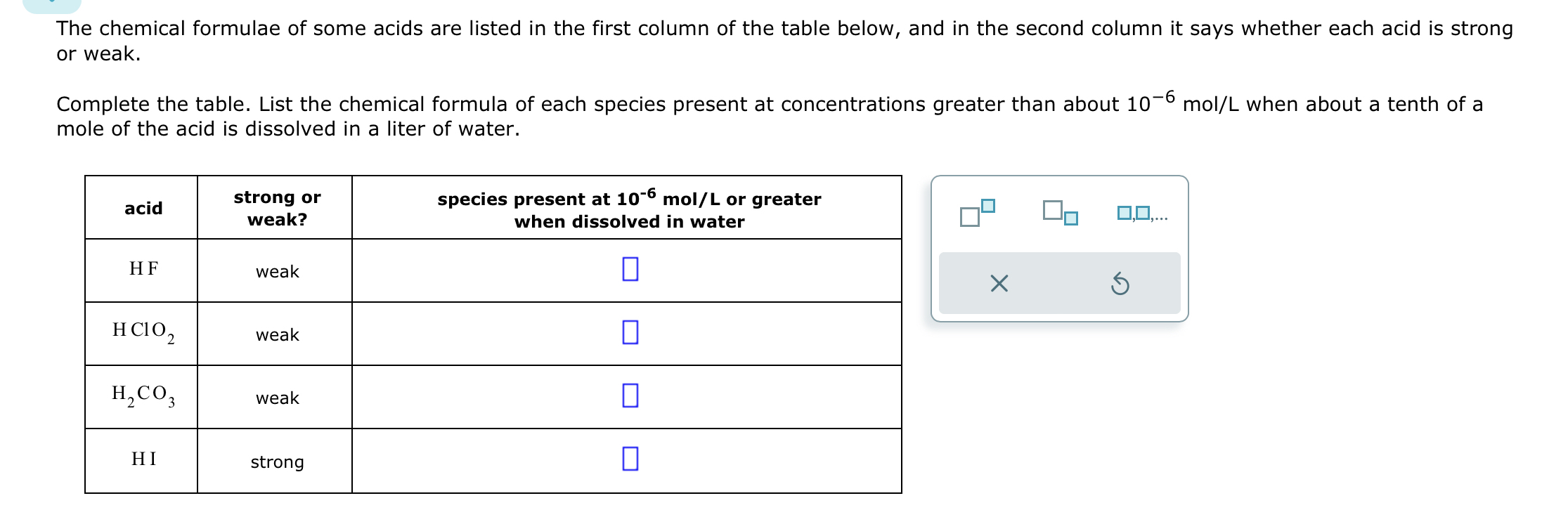Image resolution: width=1568 pixels, height=510 pixels.
Task: Click the HClO2 formula cell
Action: pos(143,332)
